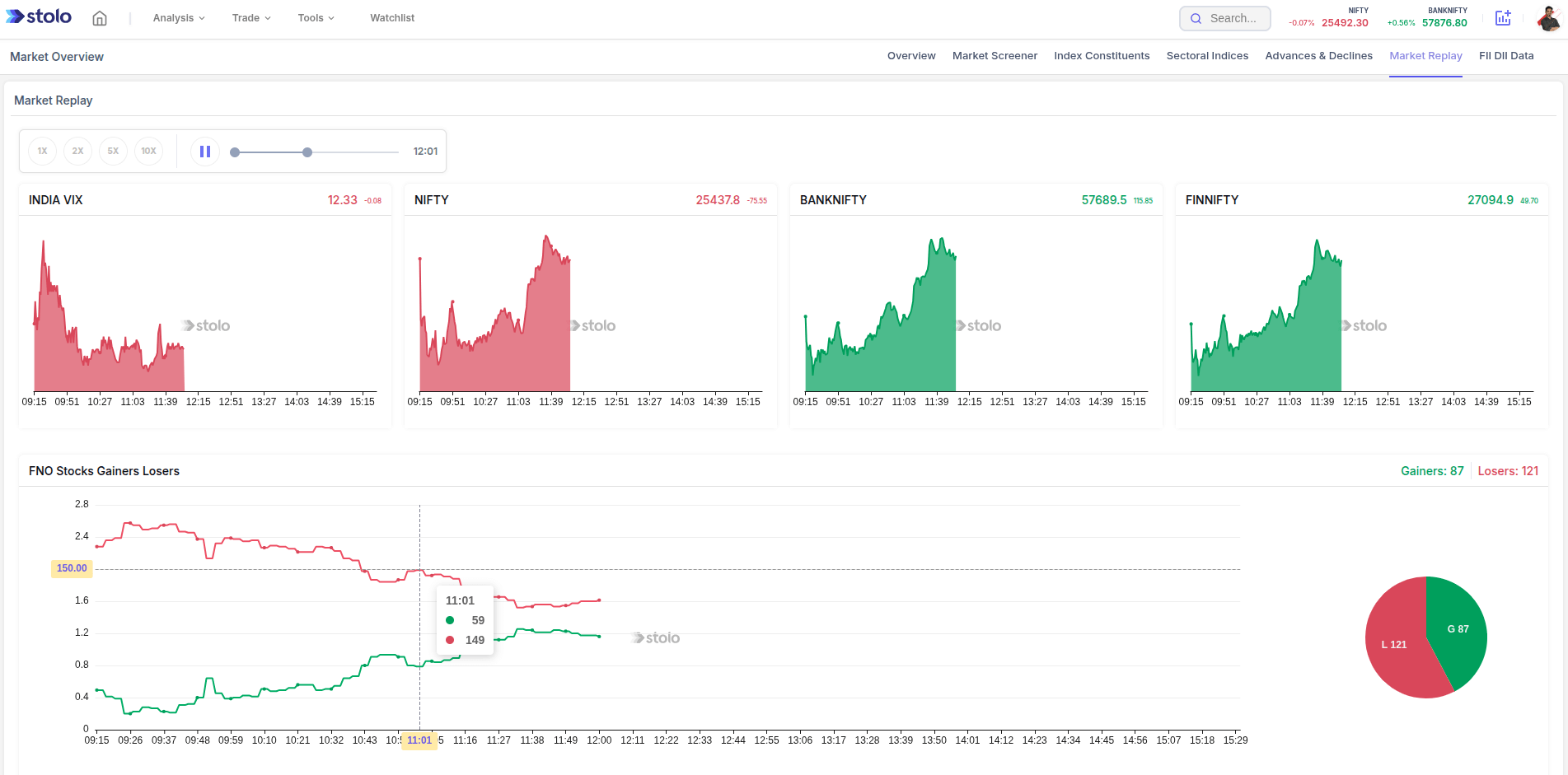Click inside the Search field
The height and width of the screenshot is (775, 1568).
point(1232,17)
